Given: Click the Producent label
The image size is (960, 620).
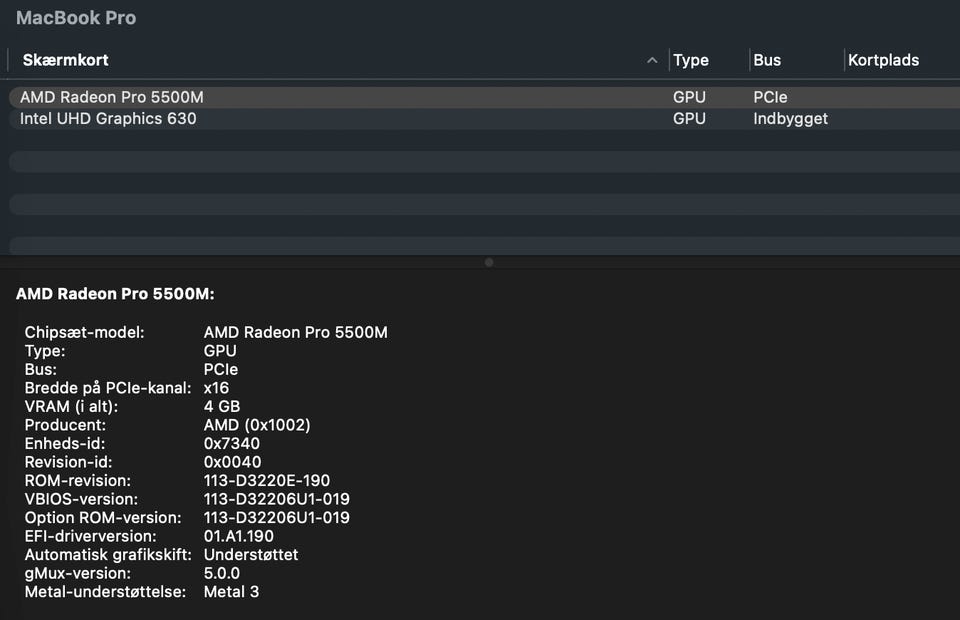Looking at the screenshot, I should pos(65,425).
